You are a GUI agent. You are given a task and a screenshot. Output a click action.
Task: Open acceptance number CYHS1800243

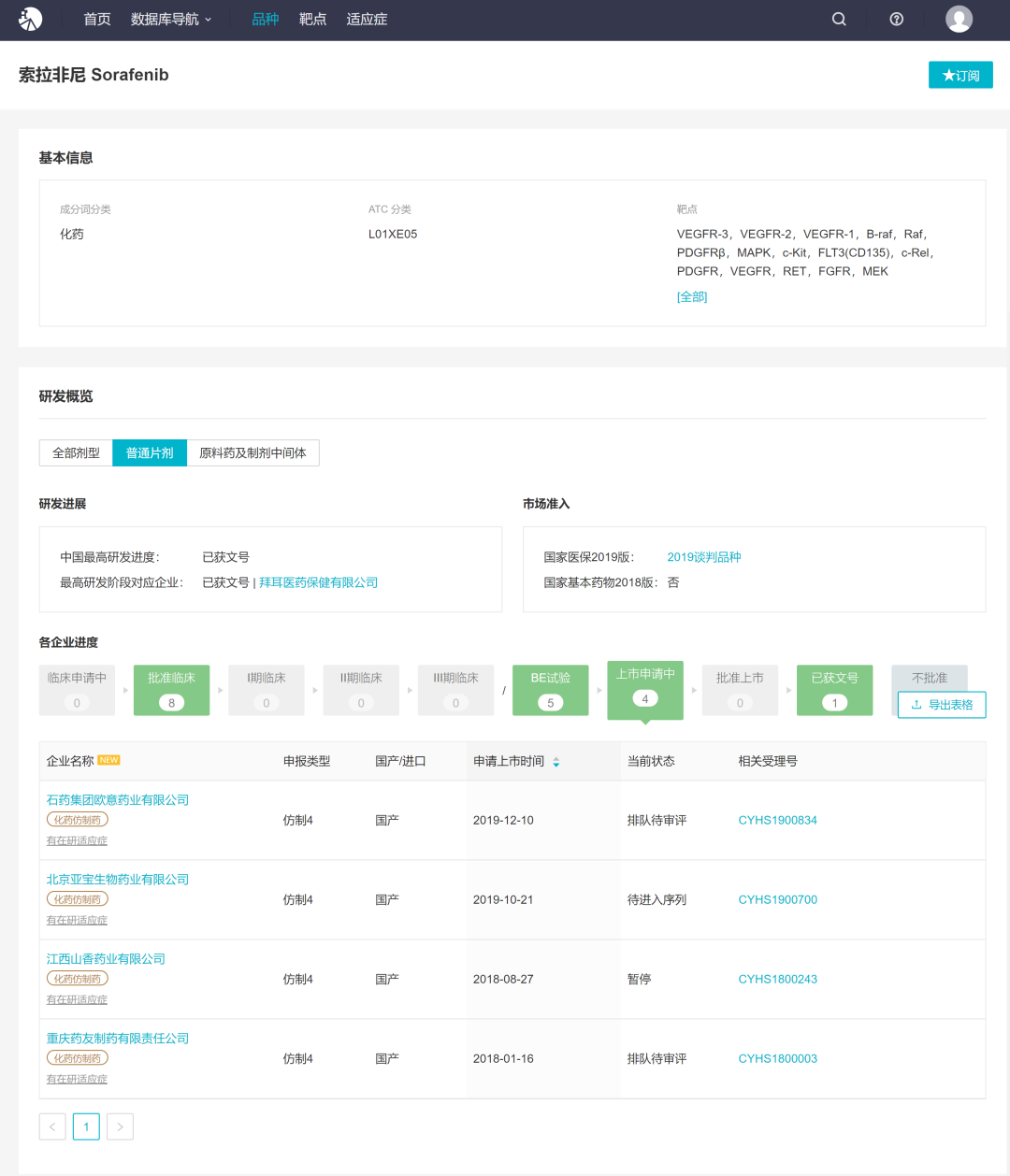click(777, 979)
